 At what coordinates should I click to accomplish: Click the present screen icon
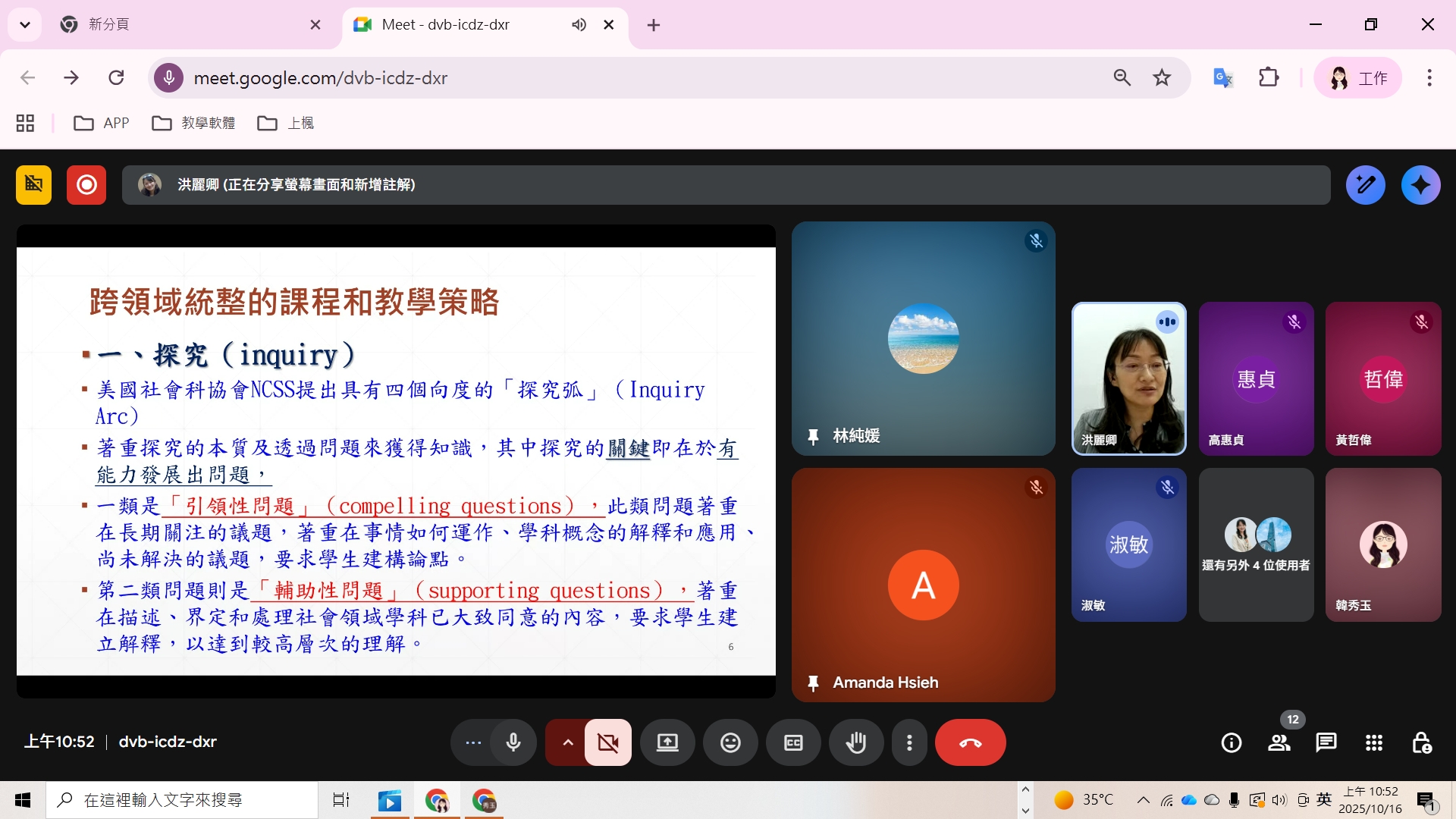click(x=667, y=742)
